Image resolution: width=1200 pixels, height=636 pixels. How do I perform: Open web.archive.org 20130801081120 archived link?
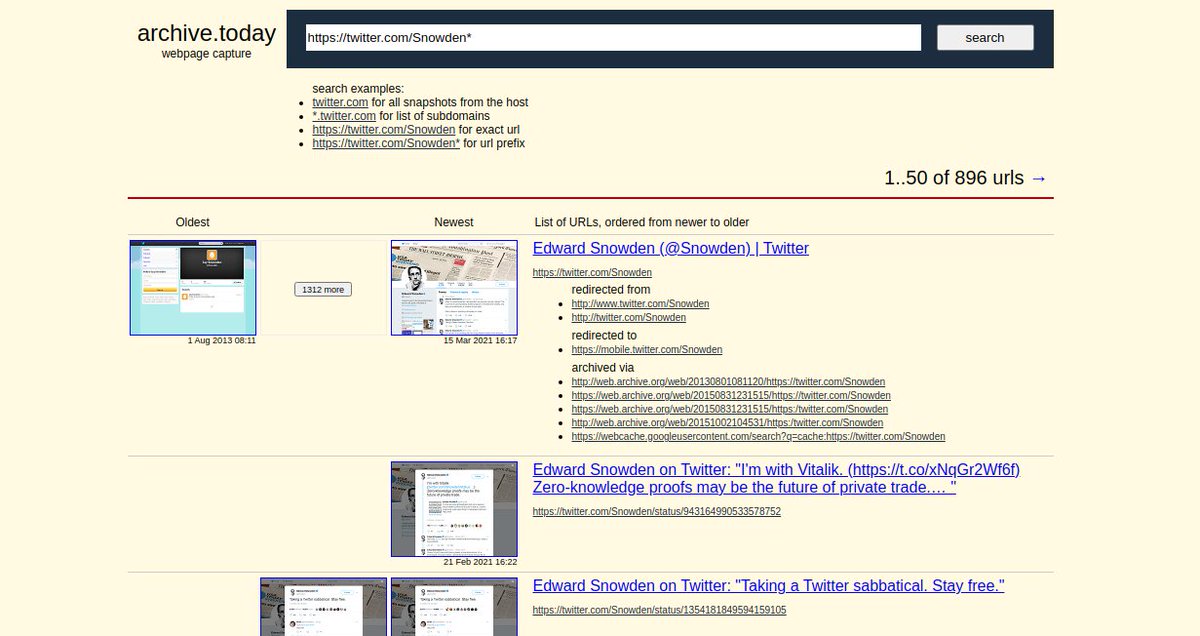[728, 382]
